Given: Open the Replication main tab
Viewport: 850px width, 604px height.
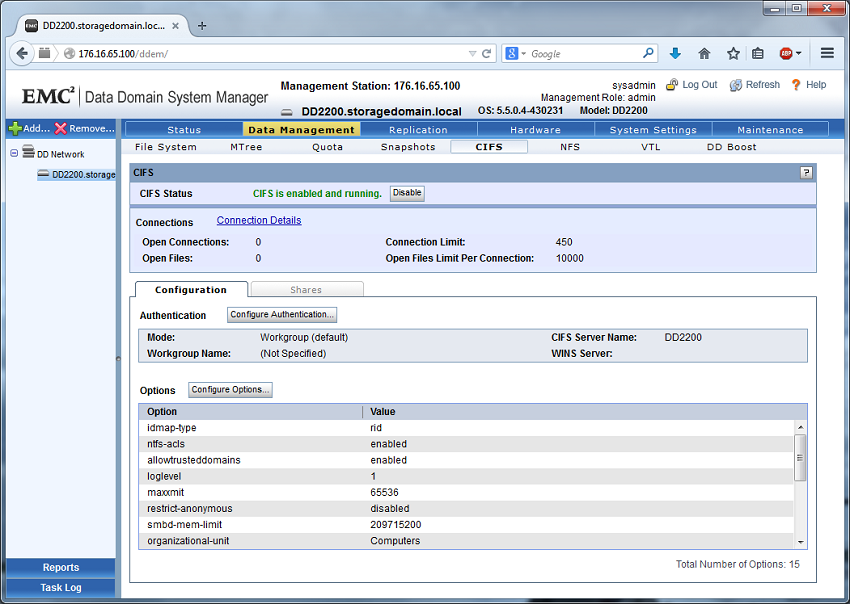Looking at the screenshot, I should [418, 130].
